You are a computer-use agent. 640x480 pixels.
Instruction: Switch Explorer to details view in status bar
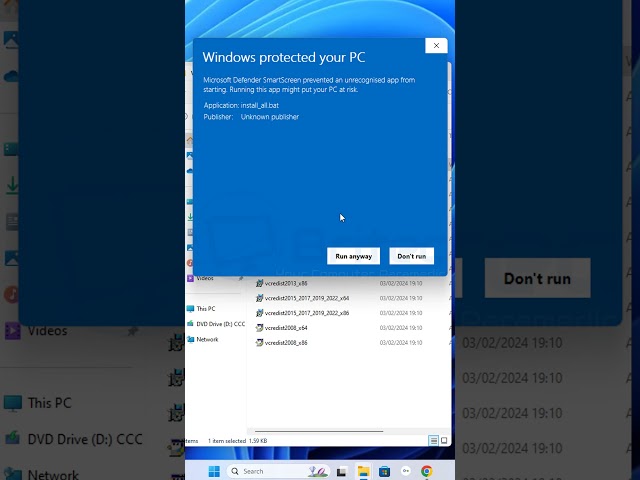(433, 440)
